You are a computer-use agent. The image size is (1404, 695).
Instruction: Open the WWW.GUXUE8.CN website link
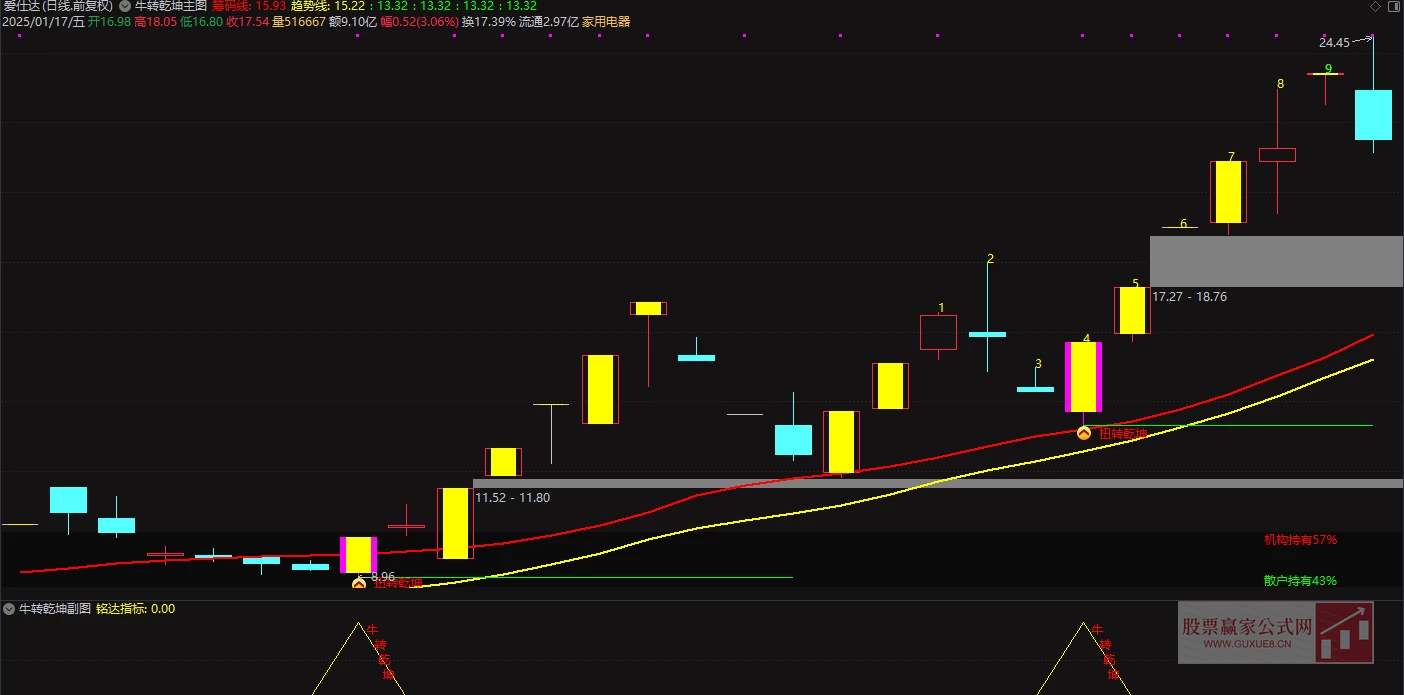(1247, 645)
